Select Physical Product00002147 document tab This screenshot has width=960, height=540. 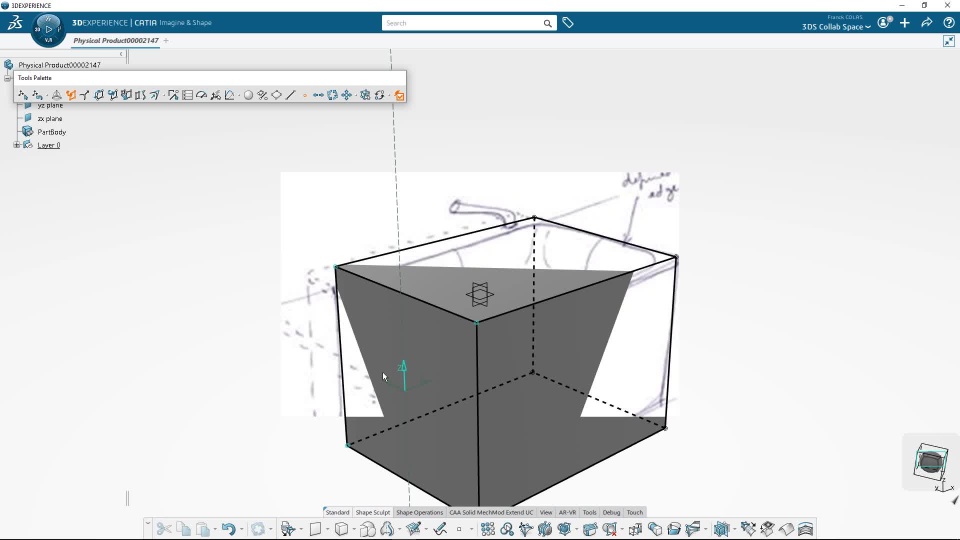pyautogui.click(x=116, y=40)
